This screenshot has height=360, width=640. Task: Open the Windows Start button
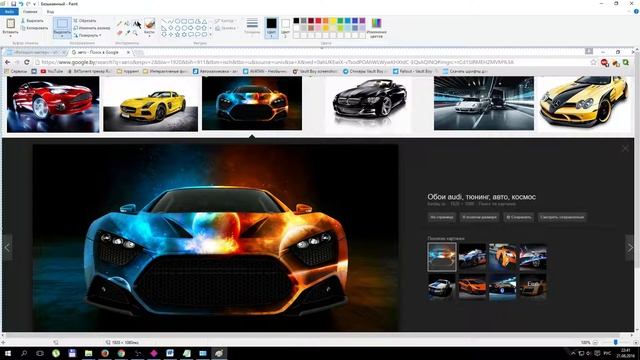[8, 353]
